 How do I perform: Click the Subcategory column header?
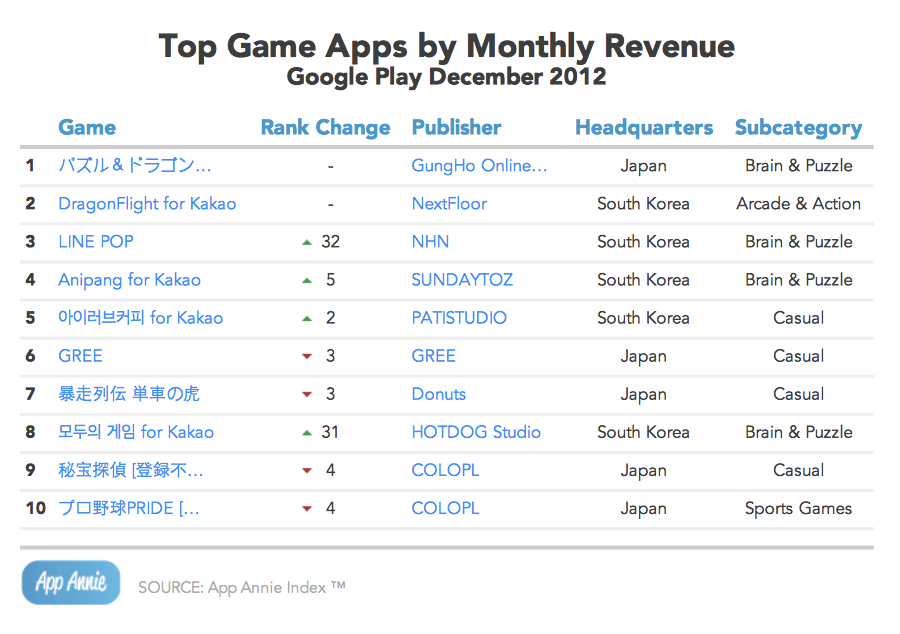[x=798, y=127]
